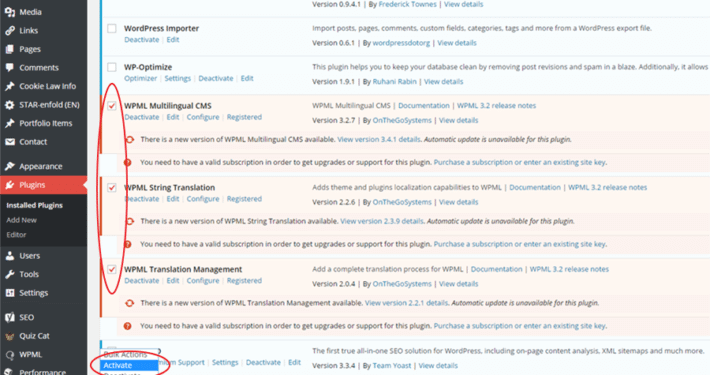The image size is (710, 375).
Task: Open the Media section icon
Action: coord(10,12)
